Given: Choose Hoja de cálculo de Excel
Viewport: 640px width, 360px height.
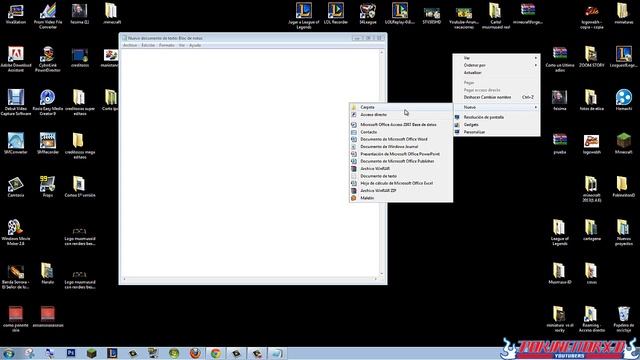Looking at the screenshot, I should 401,183.
